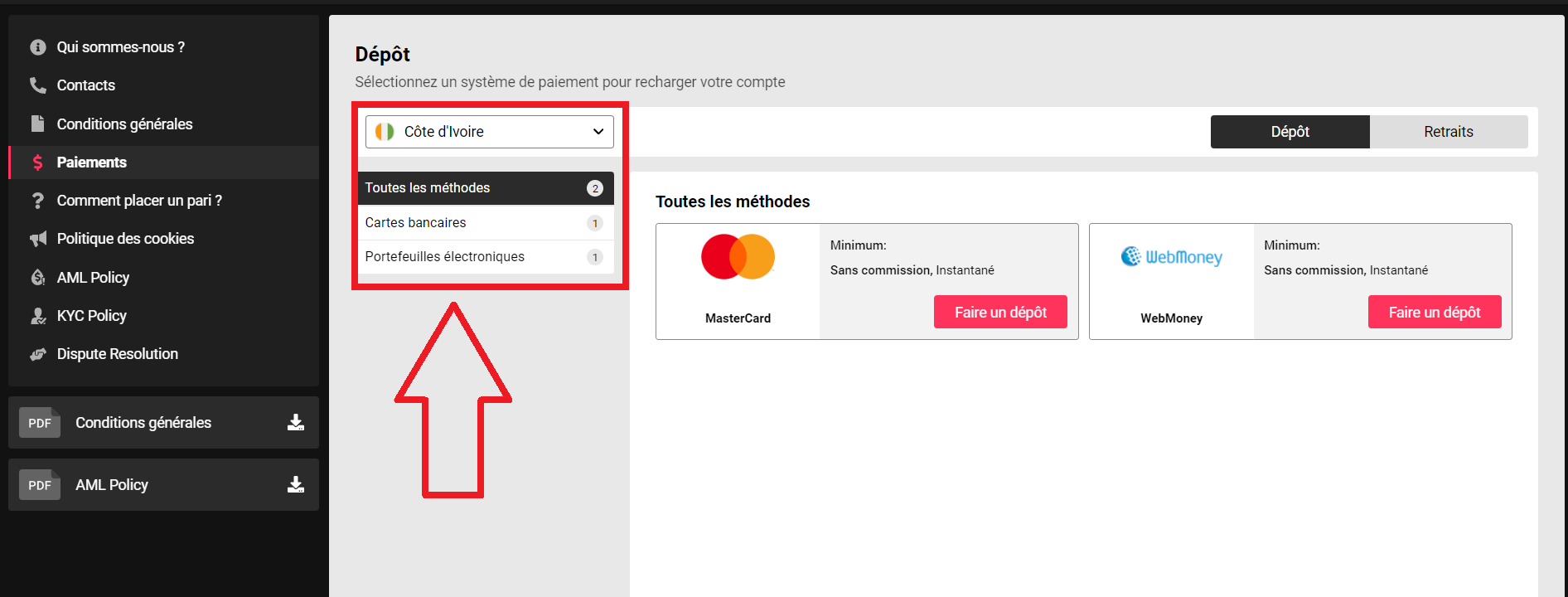Click the PDF icon for AML Policy
Viewport: 1568px width, 597px height.
coord(40,485)
